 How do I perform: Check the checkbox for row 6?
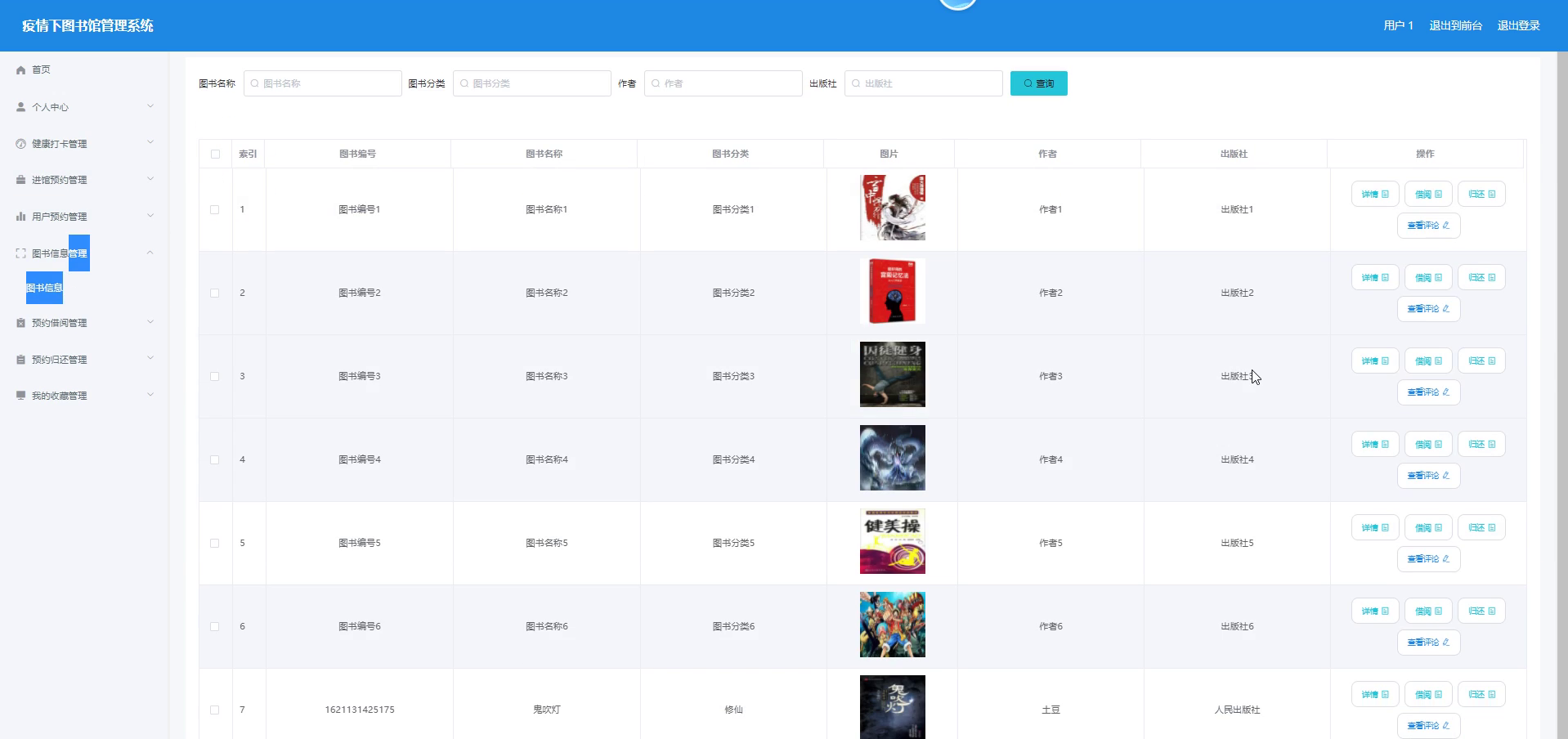pyautogui.click(x=215, y=626)
